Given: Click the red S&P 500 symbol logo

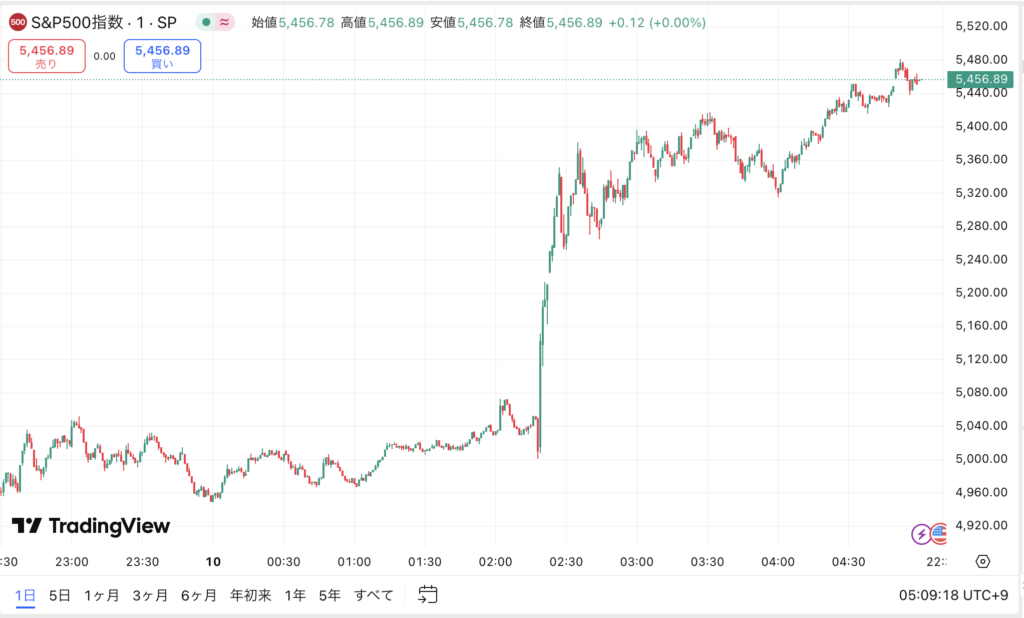Looking at the screenshot, I should (17, 22).
